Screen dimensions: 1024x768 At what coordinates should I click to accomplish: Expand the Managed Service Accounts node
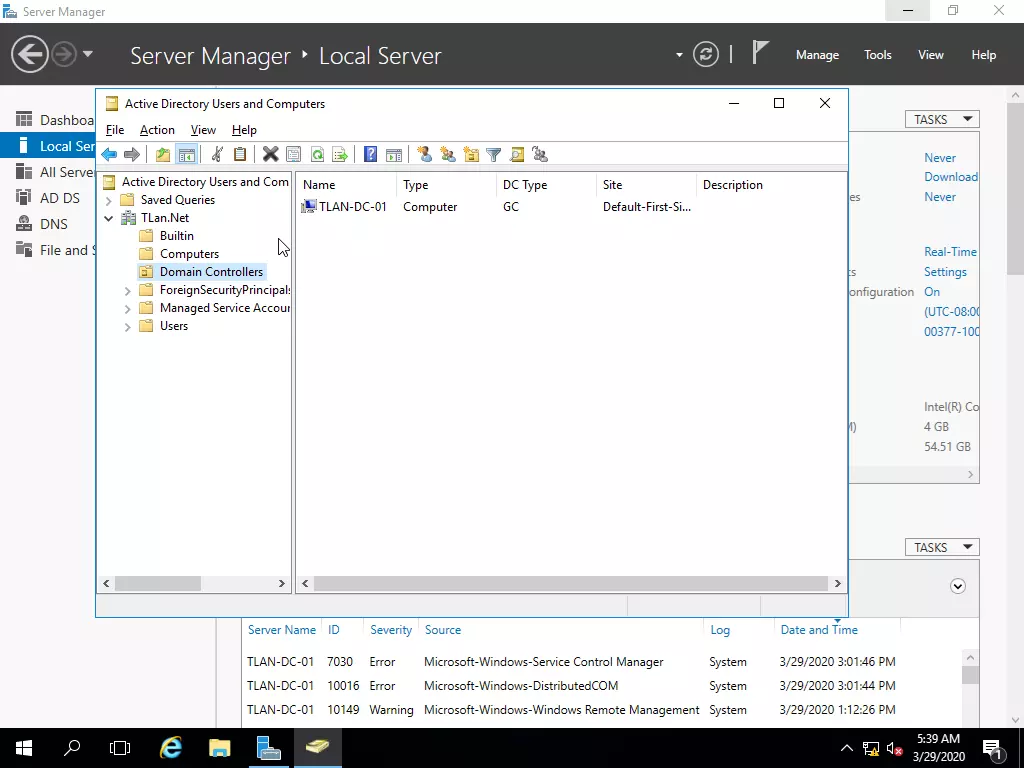128,308
